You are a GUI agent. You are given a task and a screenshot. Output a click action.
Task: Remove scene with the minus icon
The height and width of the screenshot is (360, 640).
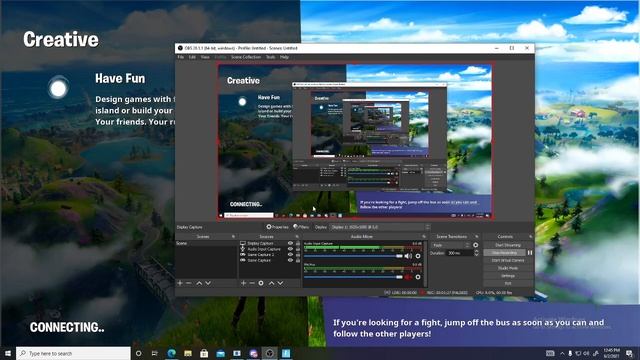coord(189,283)
